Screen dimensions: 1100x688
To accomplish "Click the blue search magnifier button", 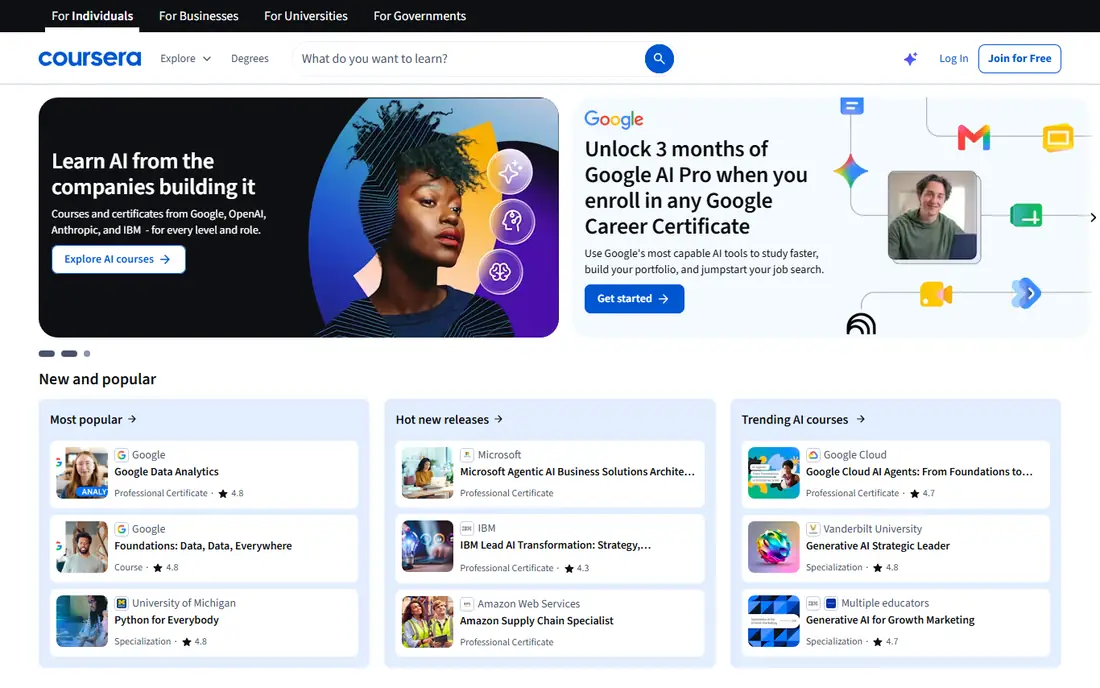I will point(659,59).
